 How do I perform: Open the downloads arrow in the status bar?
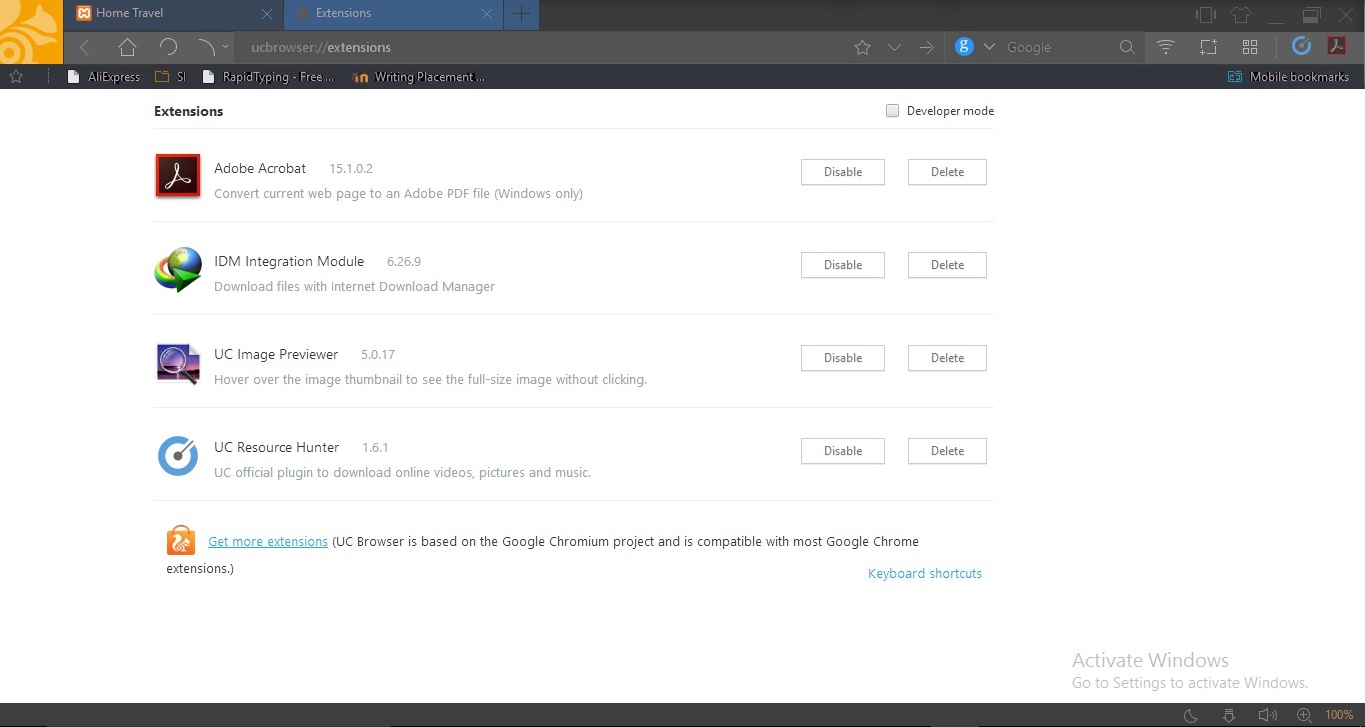click(1229, 715)
